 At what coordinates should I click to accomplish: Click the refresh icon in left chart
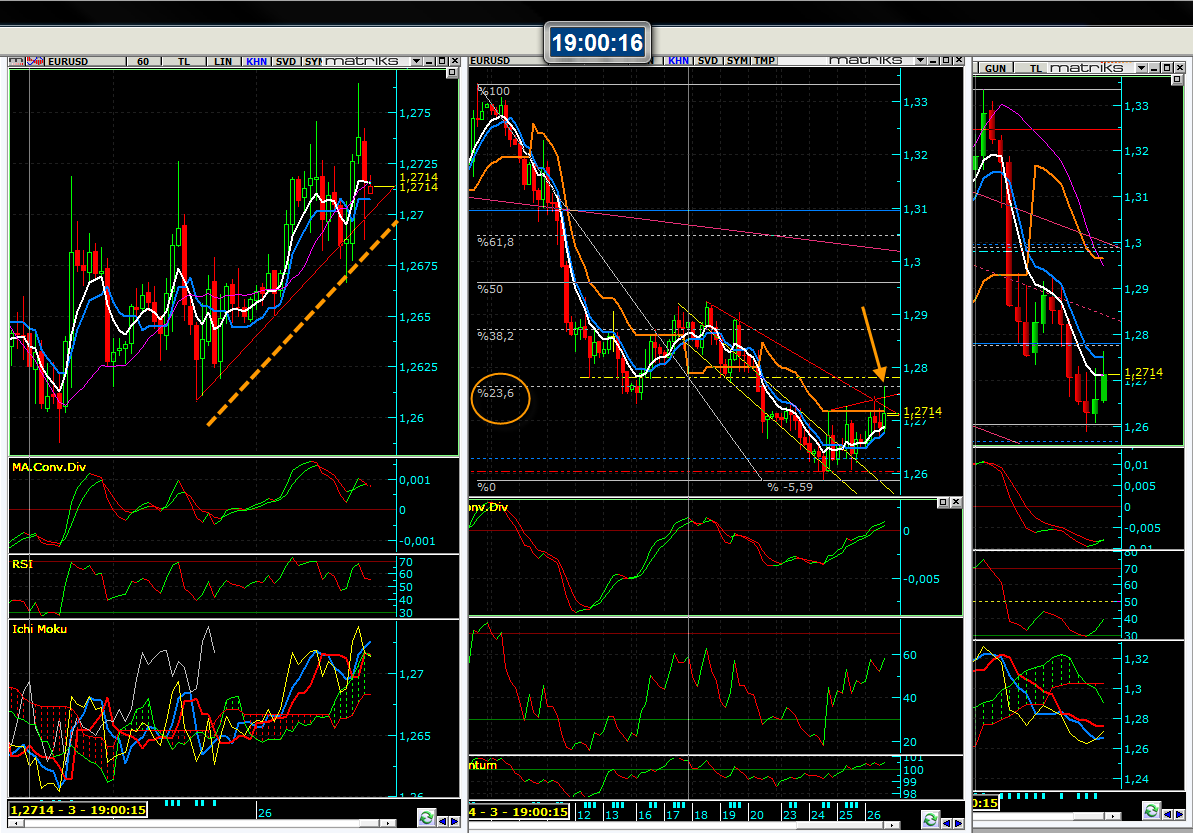pyautogui.click(x=427, y=817)
